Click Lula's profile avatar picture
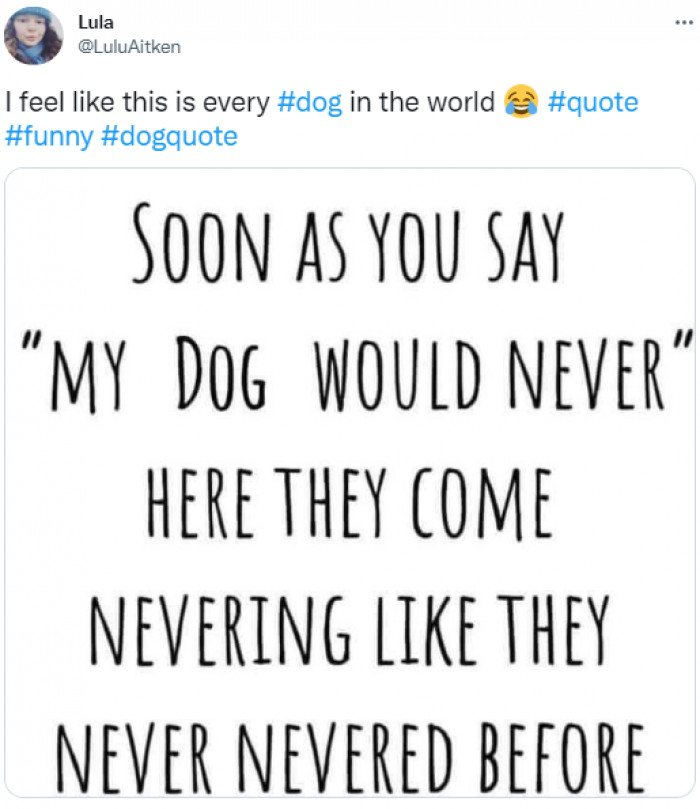 [x=33, y=35]
